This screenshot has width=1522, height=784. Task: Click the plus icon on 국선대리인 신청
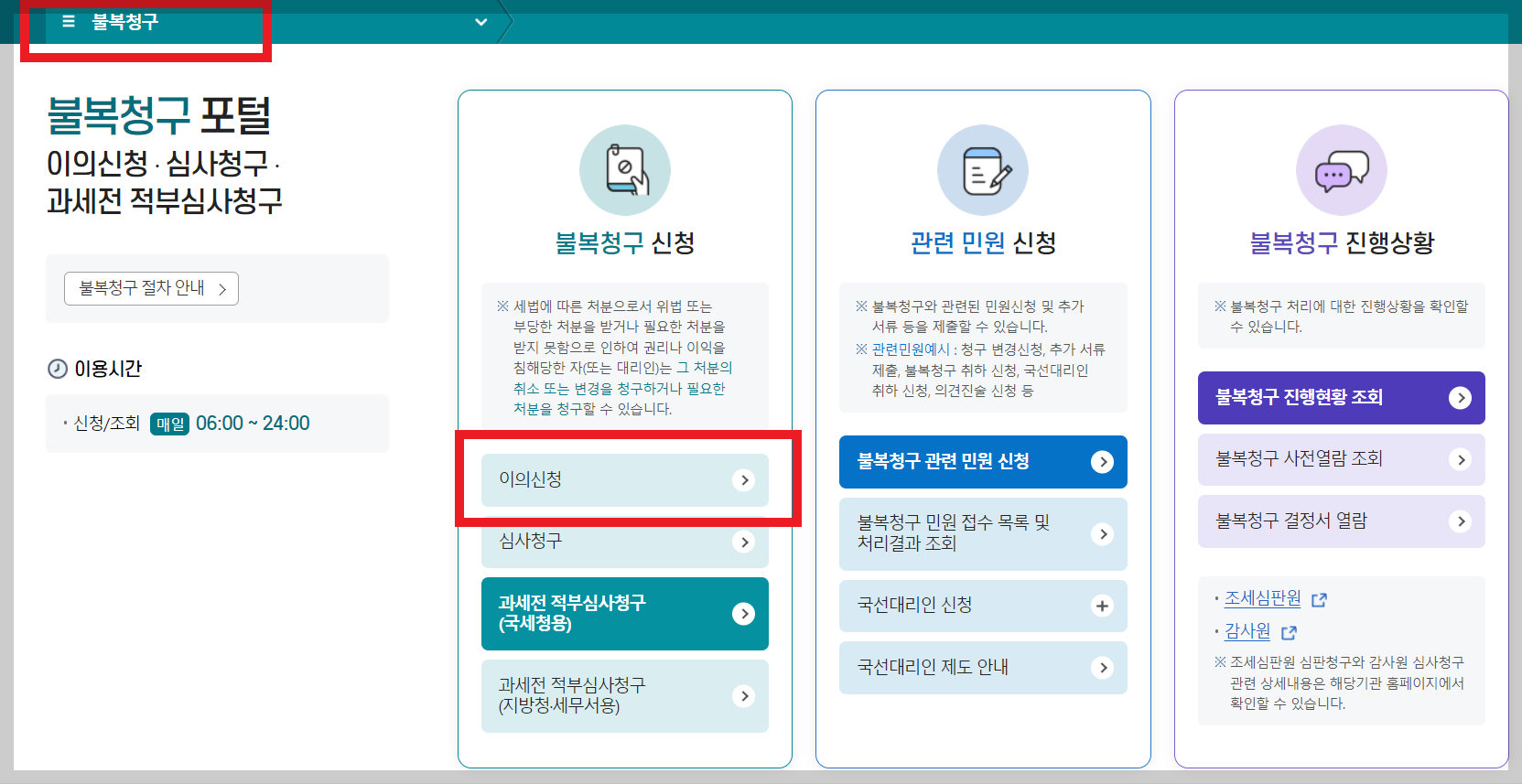[x=1103, y=606]
